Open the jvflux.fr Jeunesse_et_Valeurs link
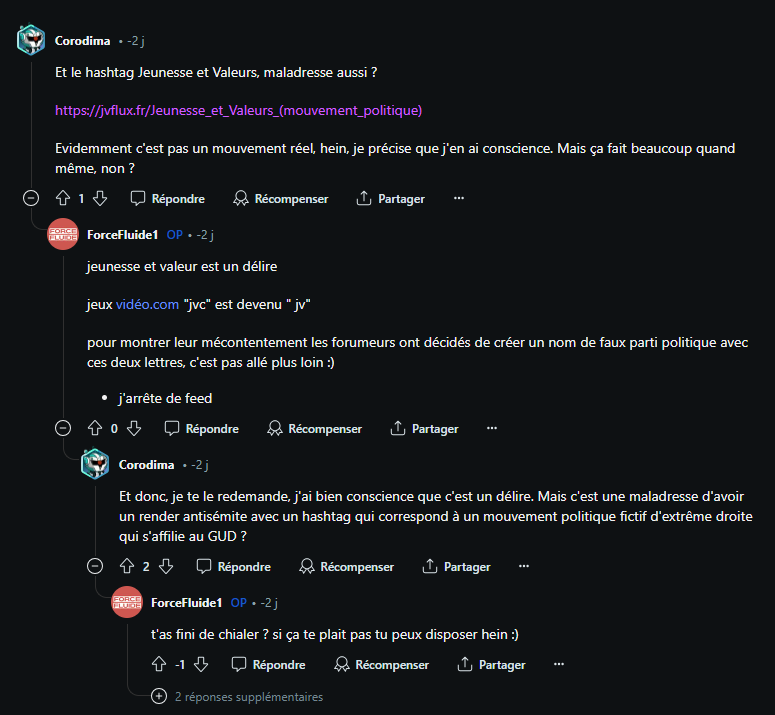775x715 pixels. pos(240,110)
